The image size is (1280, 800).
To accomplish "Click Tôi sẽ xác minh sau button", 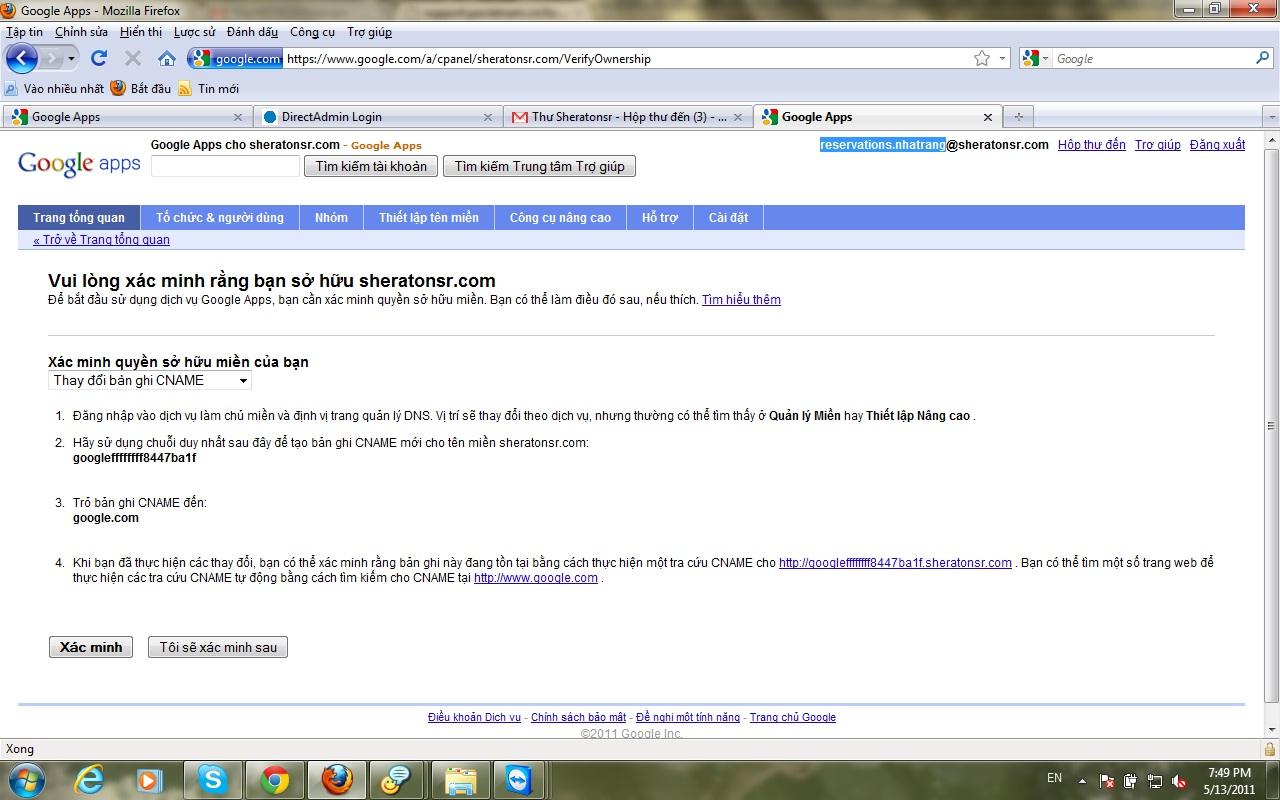I will [x=218, y=647].
